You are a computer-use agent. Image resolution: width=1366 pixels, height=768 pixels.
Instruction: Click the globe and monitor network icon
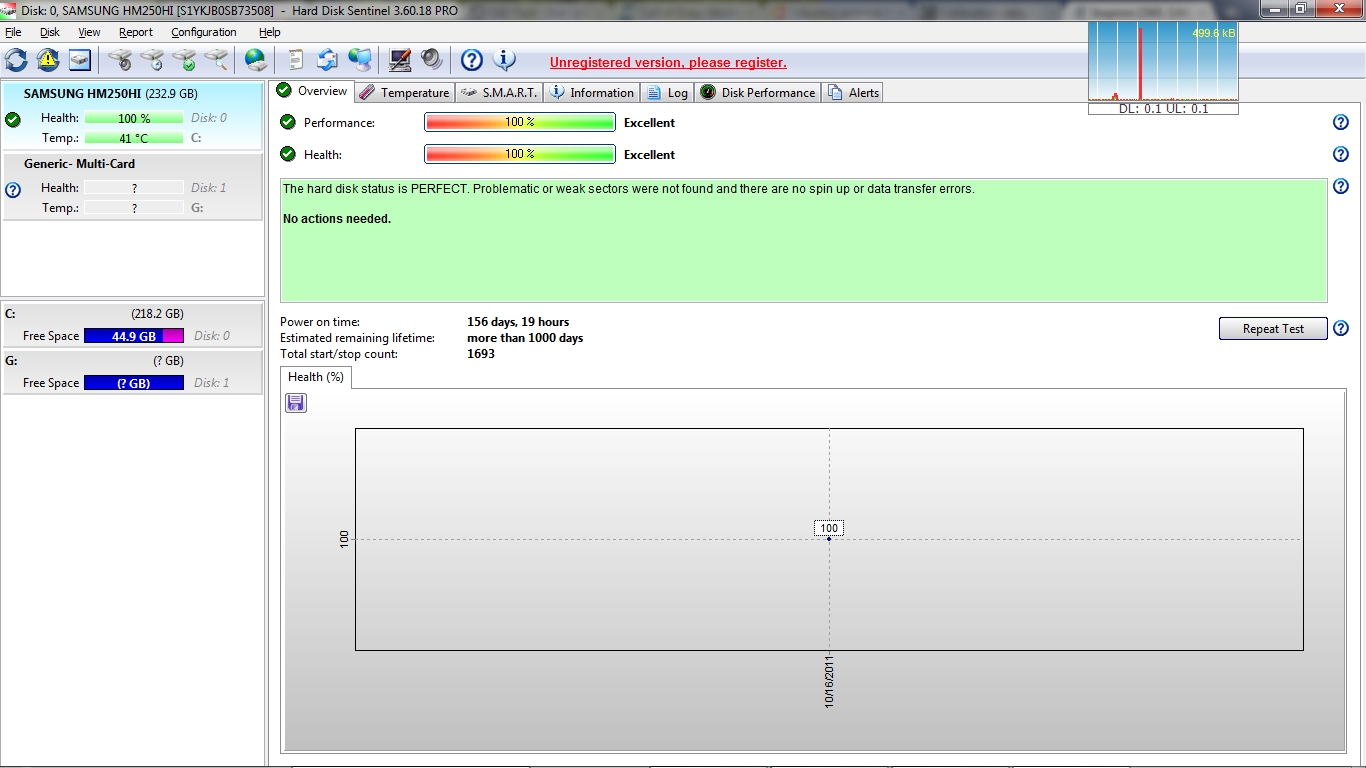[359, 60]
